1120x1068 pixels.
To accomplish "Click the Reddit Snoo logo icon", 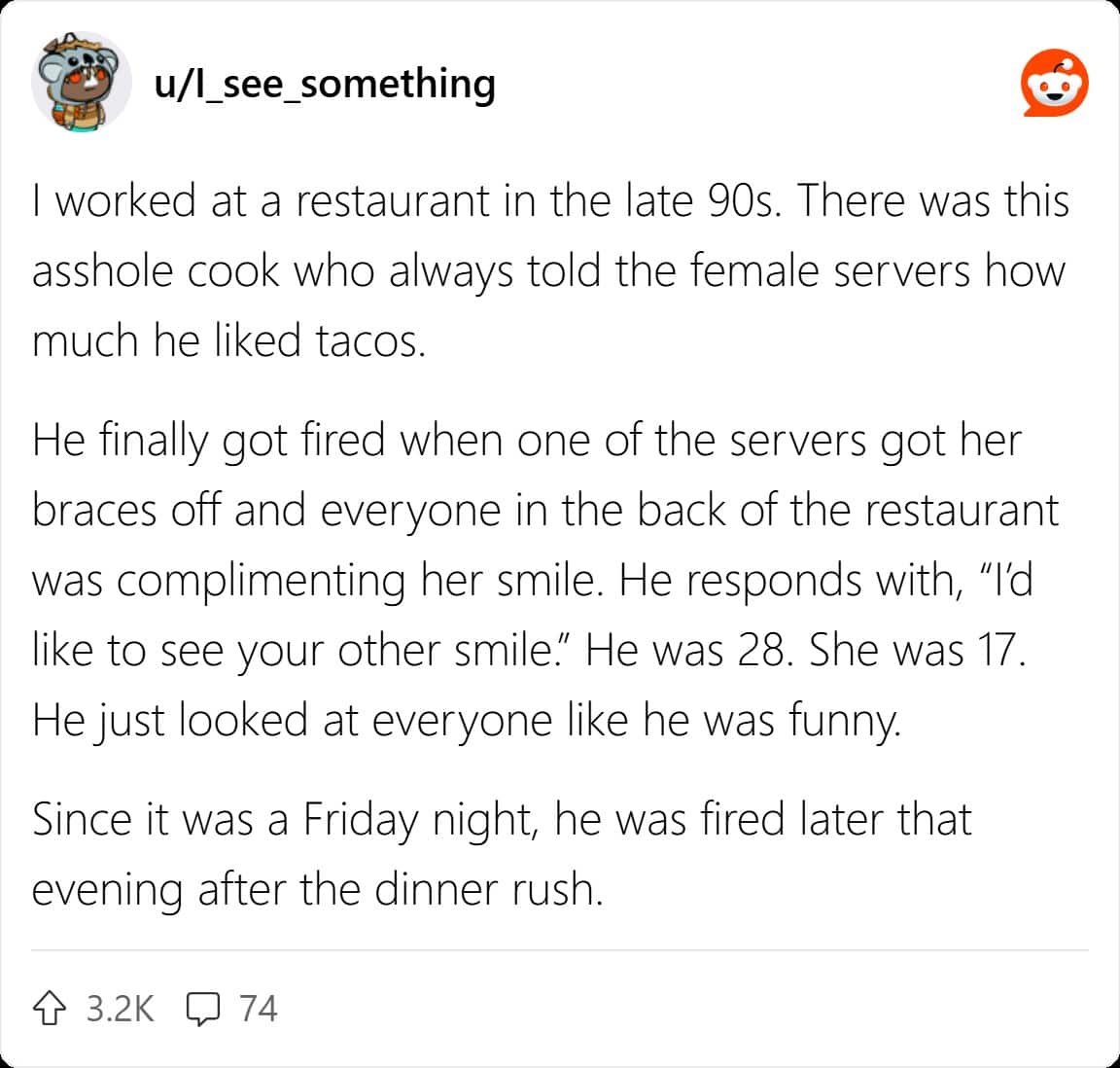I will [x=1054, y=85].
